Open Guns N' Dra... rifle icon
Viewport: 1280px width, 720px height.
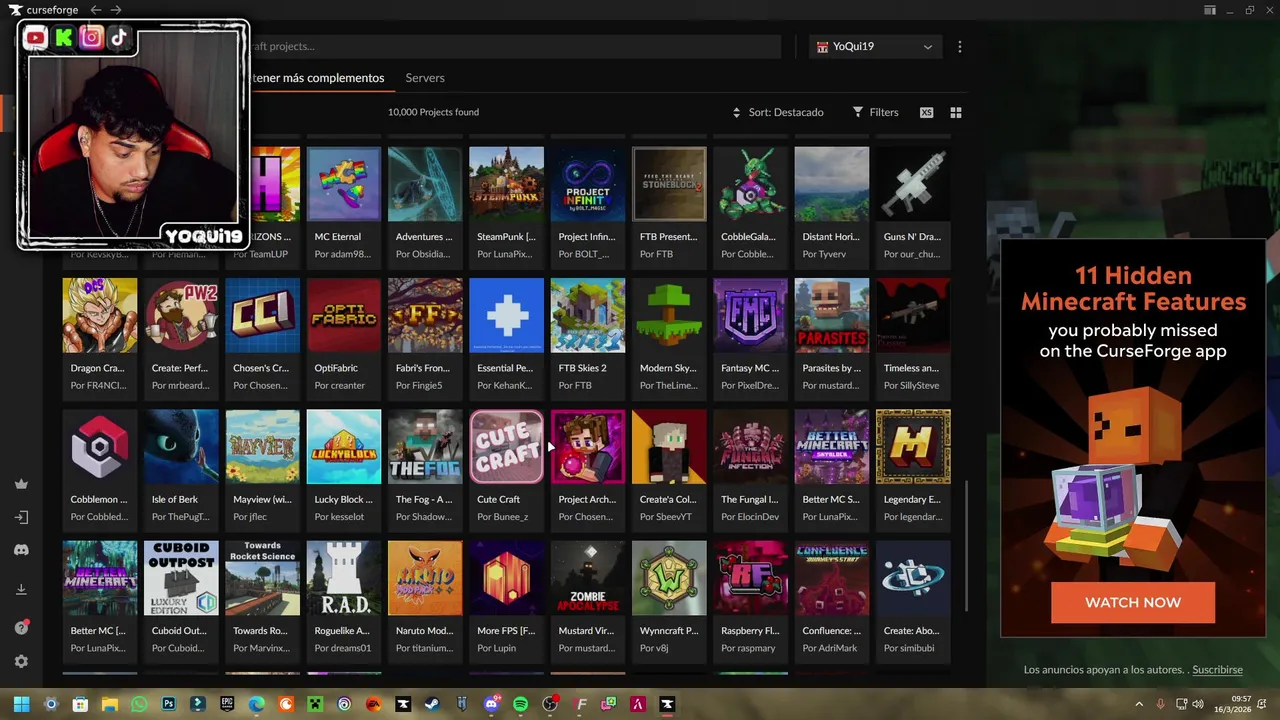(x=913, y=184)
